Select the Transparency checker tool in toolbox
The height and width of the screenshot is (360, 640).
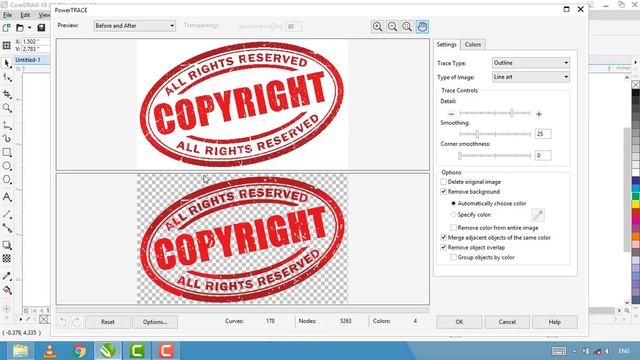tap(7, 258)
